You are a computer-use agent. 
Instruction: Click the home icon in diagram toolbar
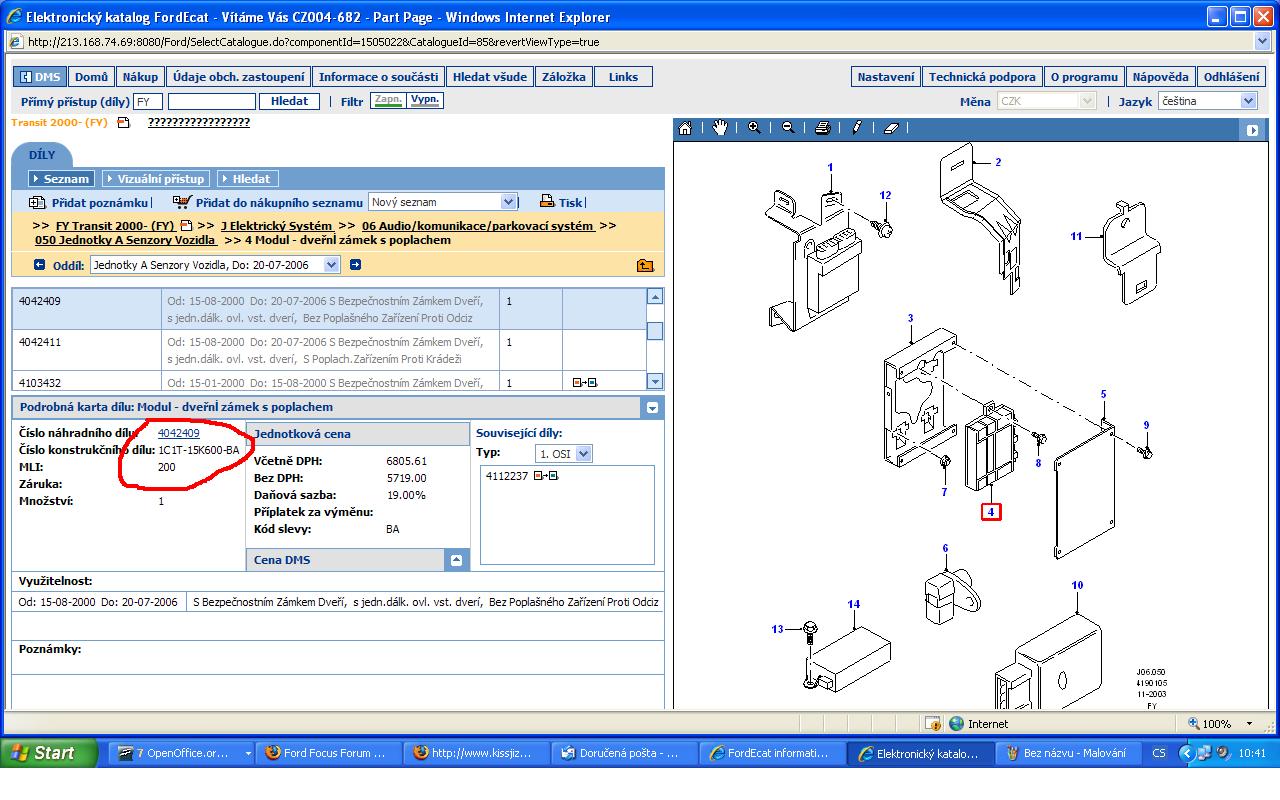[x=685, y=128]
